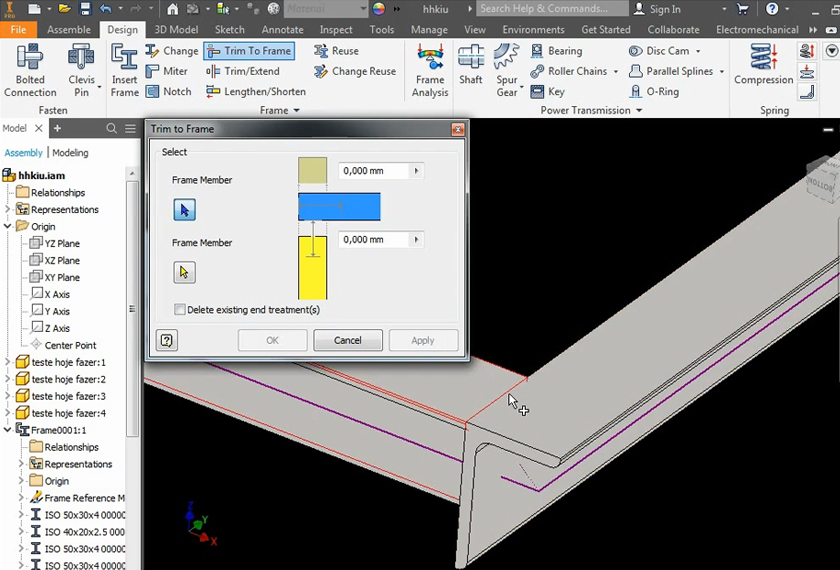Image resolution: width=840 pixels, height=570 pixels.
Task: Select the Shaft generator icon
Action: (470, 58)
